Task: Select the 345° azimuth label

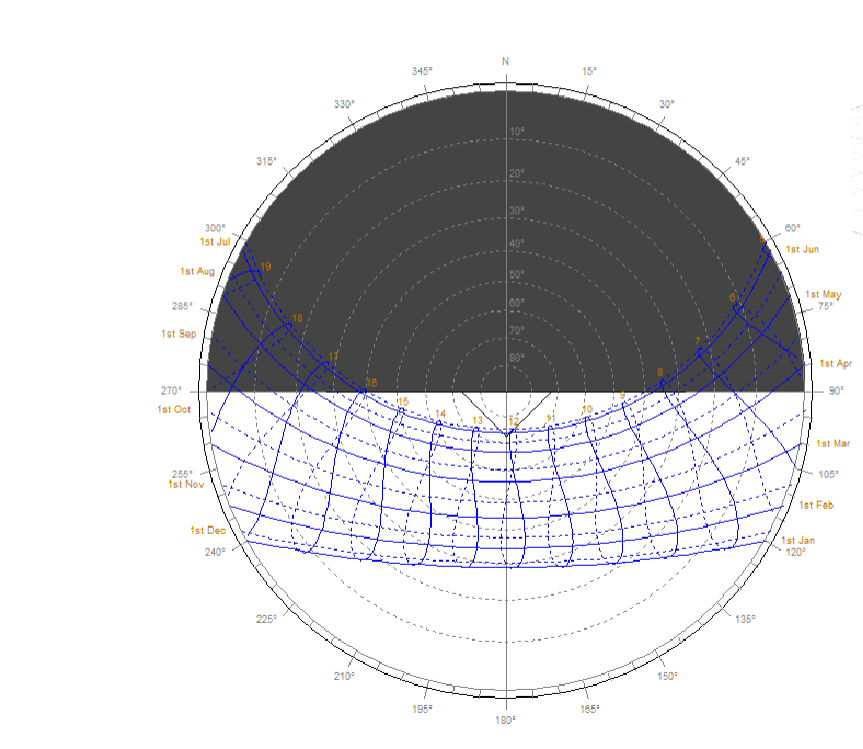Action: tap(421, 71)
